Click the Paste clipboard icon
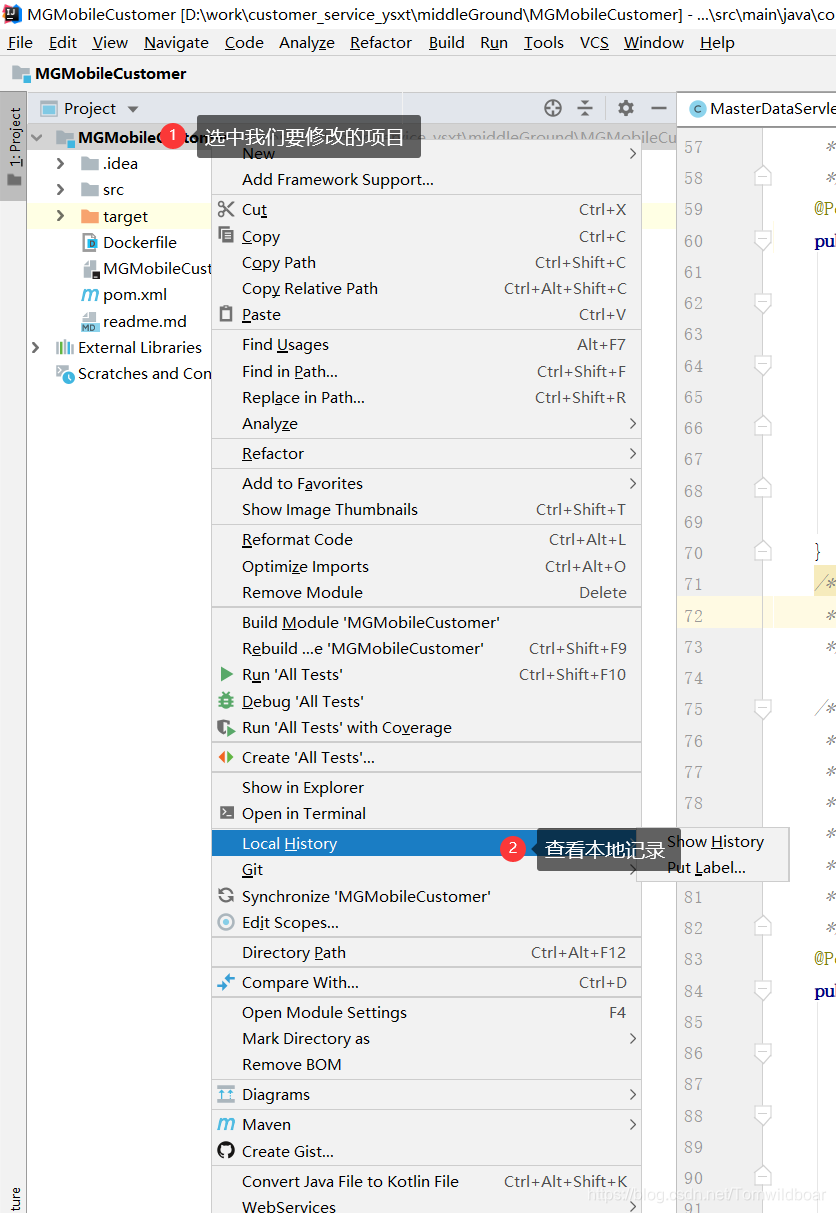The image size is (836, 1213). 226,314
